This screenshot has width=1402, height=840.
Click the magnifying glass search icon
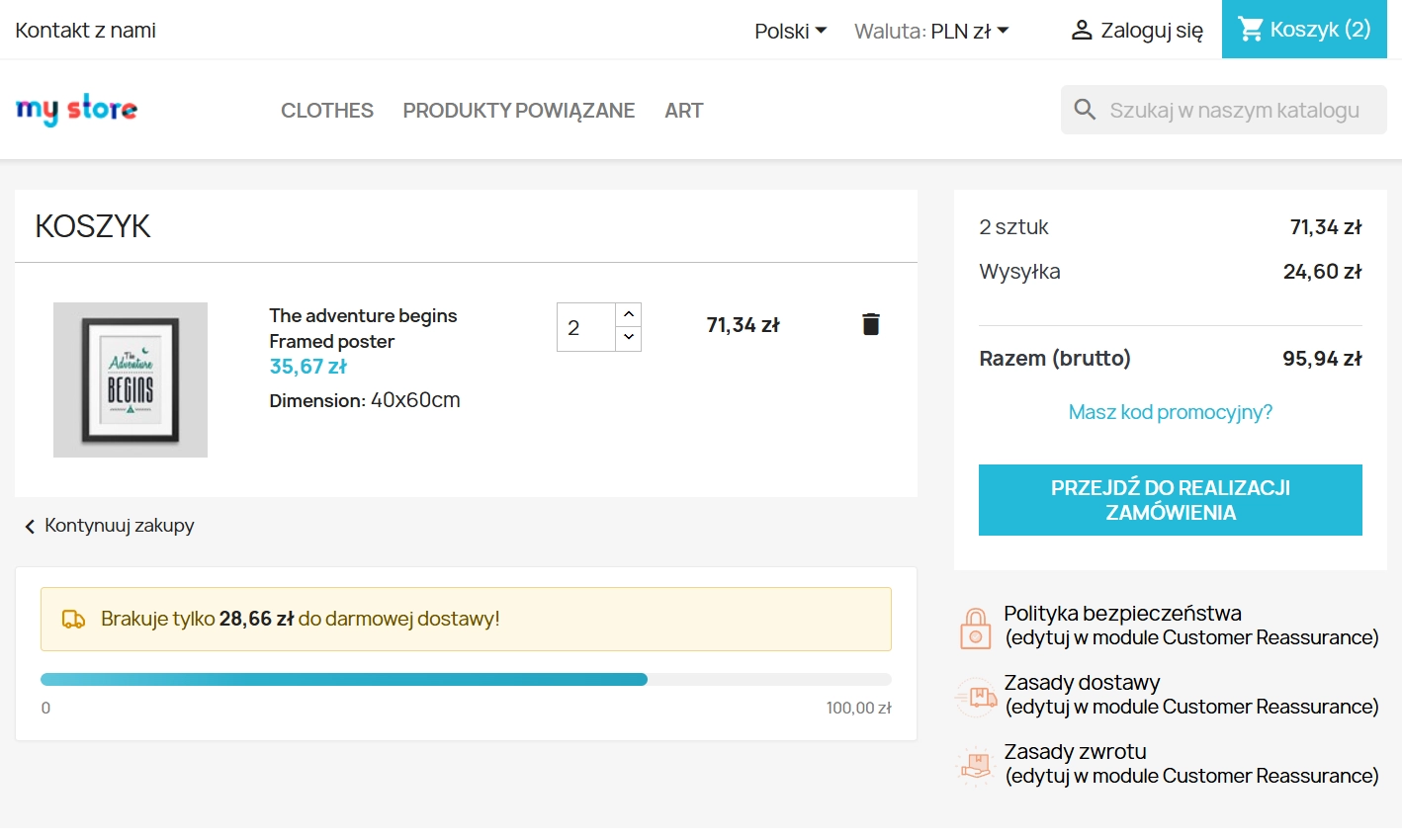(x=1084, y=110)
